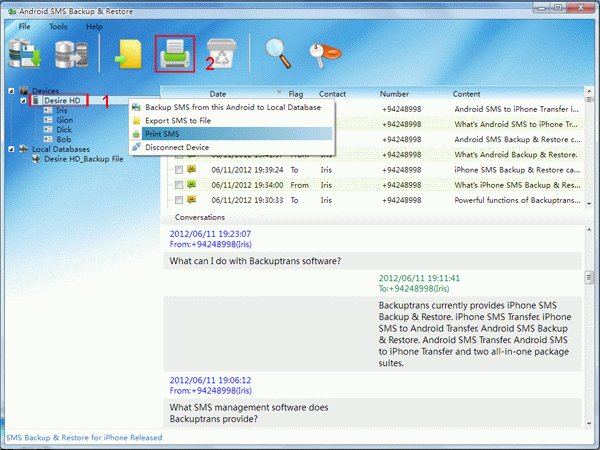Open the File menu
This screenshot has height=450, width=600.
pos(24,26)
